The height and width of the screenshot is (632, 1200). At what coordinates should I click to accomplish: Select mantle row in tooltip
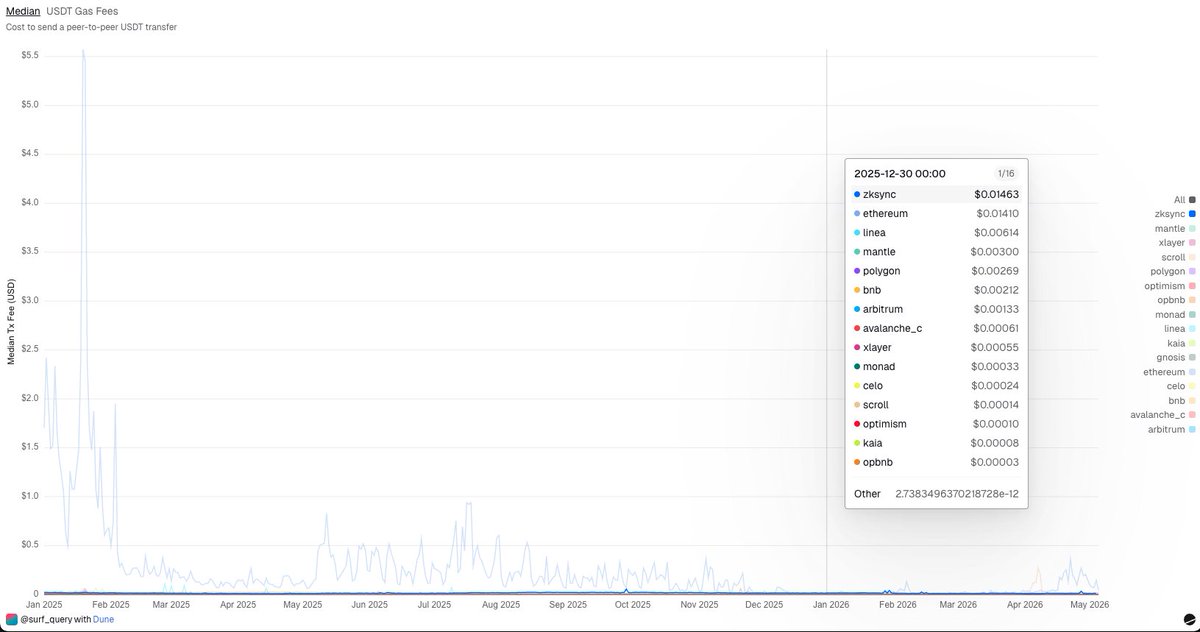936,252
